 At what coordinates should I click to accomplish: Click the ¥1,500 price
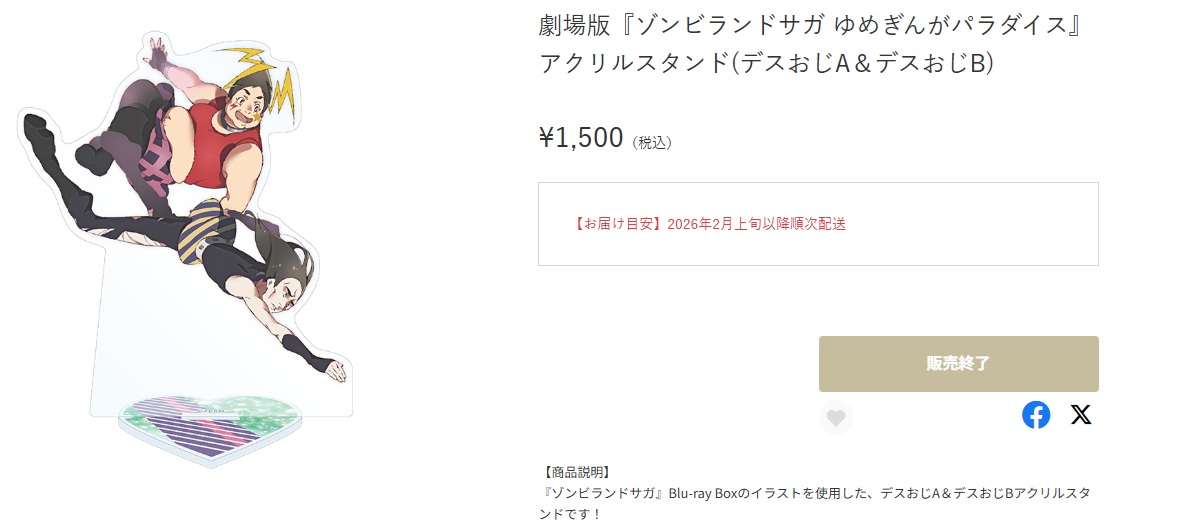coord(581,138)
